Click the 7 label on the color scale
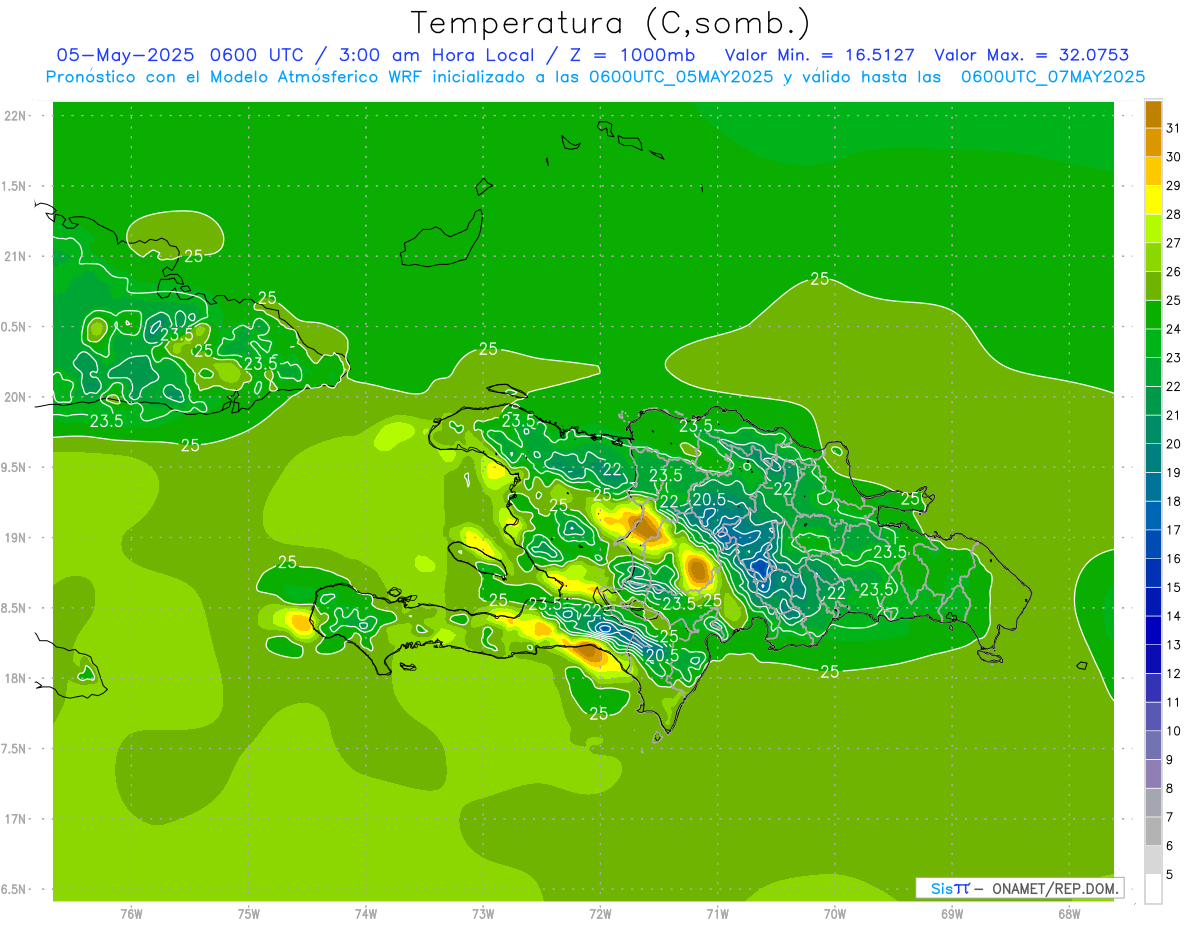The width and height of the screenshot is (1200, 927). (x=1170, y=817)
